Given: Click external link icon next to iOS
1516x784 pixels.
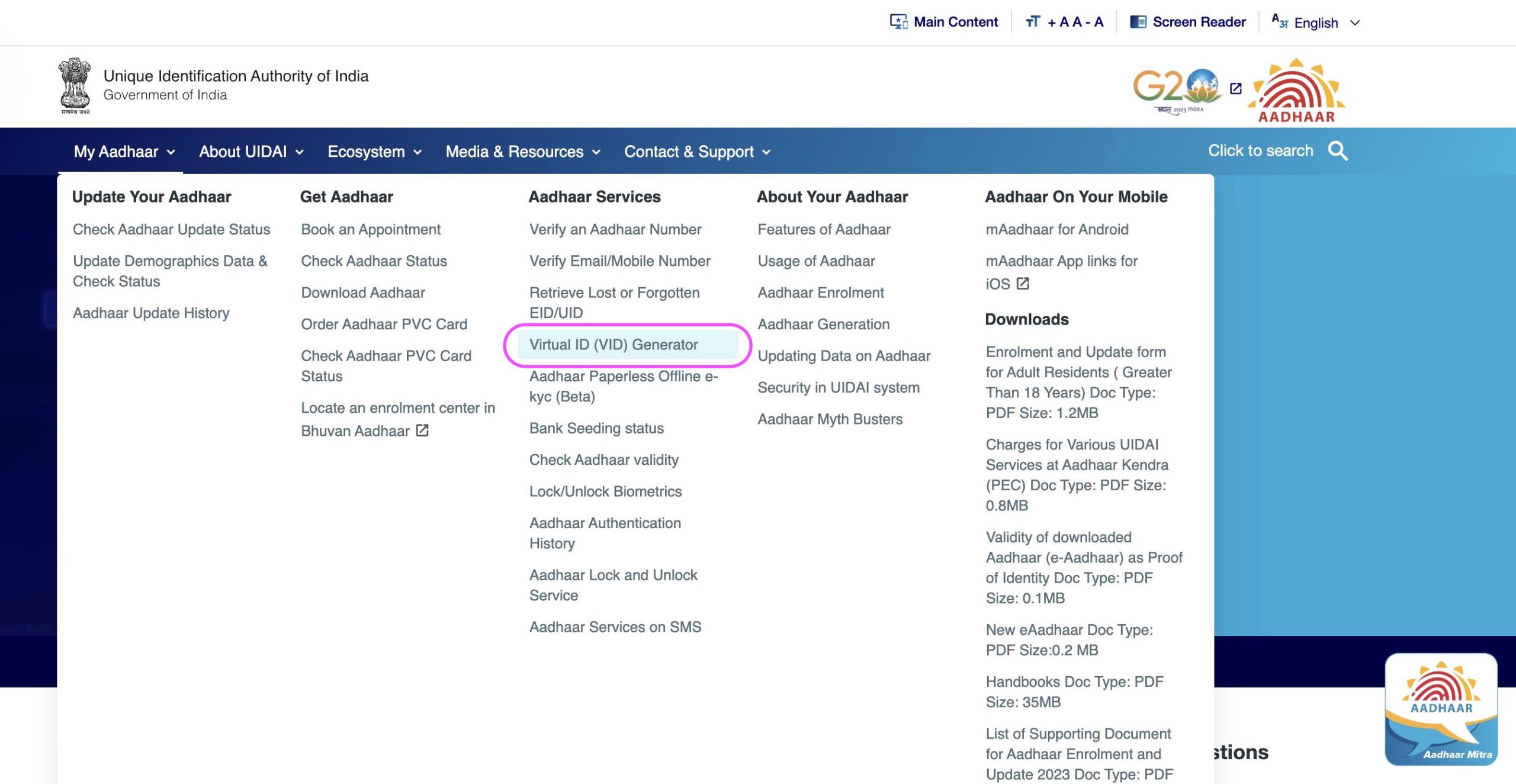Looking at the screenshot, I should pos(1023,284).
